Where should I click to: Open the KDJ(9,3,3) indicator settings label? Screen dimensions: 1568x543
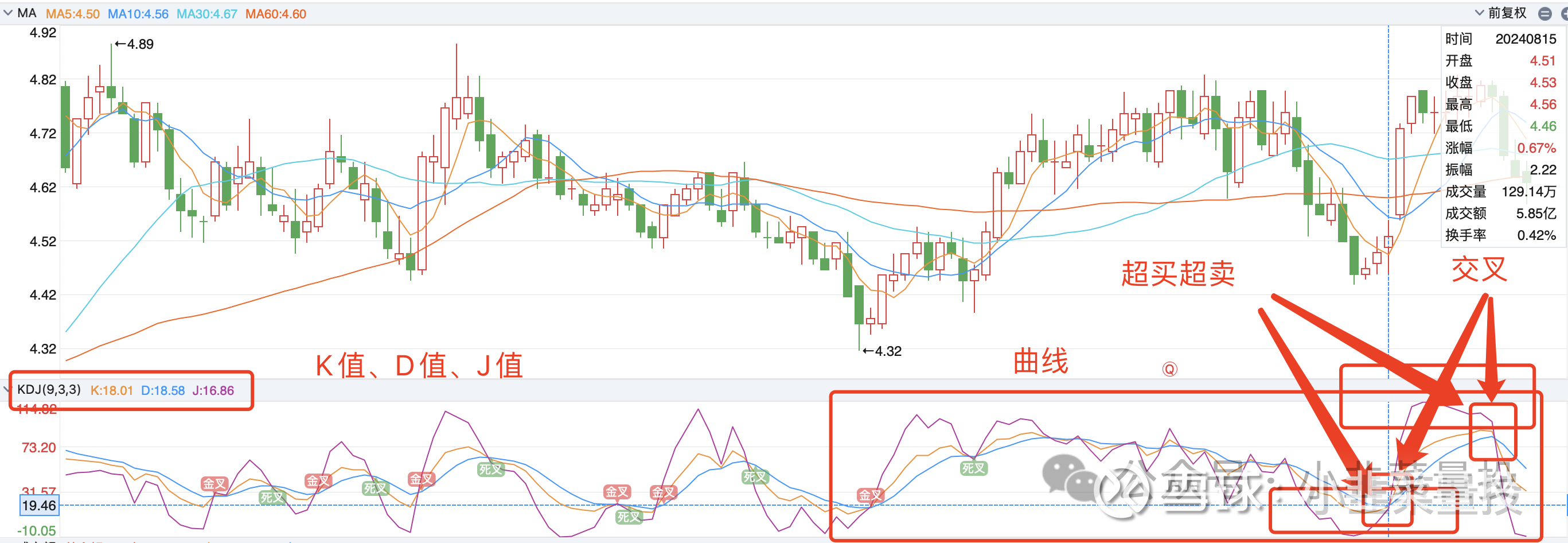click(x=49, y=389)
